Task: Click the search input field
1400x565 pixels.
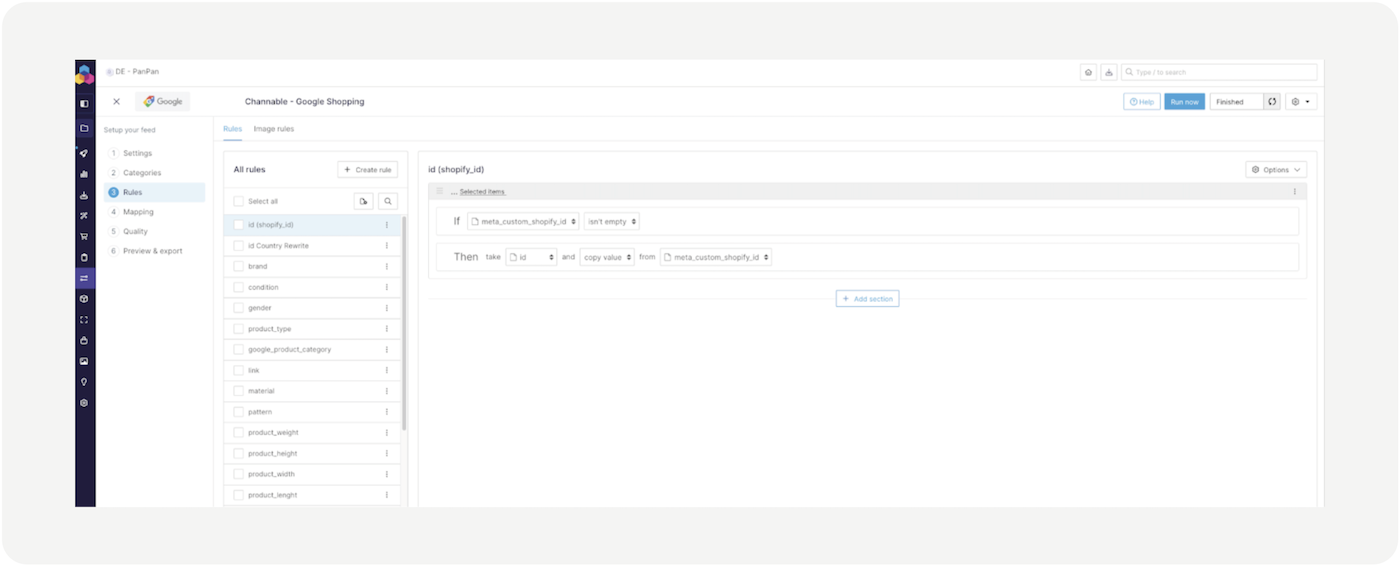Action: coord(1219,72)
